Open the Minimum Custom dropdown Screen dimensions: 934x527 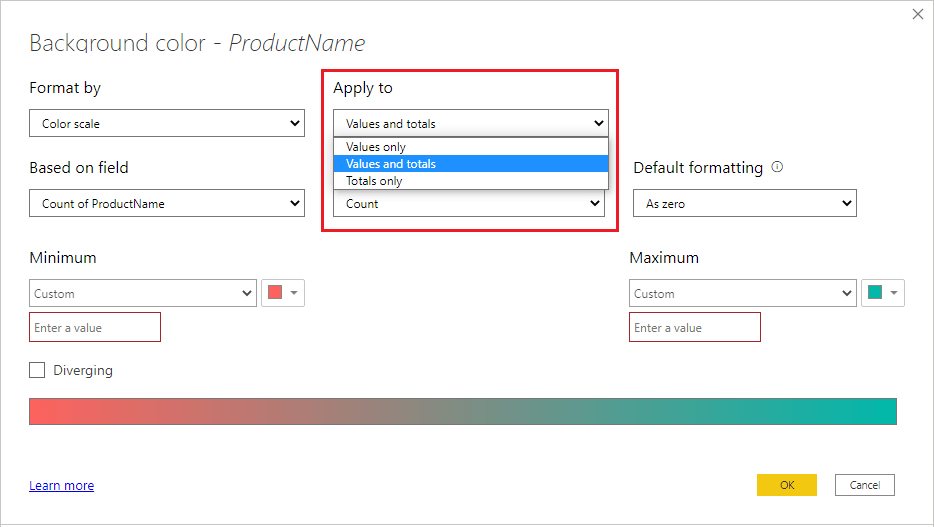tap(143, 293)
